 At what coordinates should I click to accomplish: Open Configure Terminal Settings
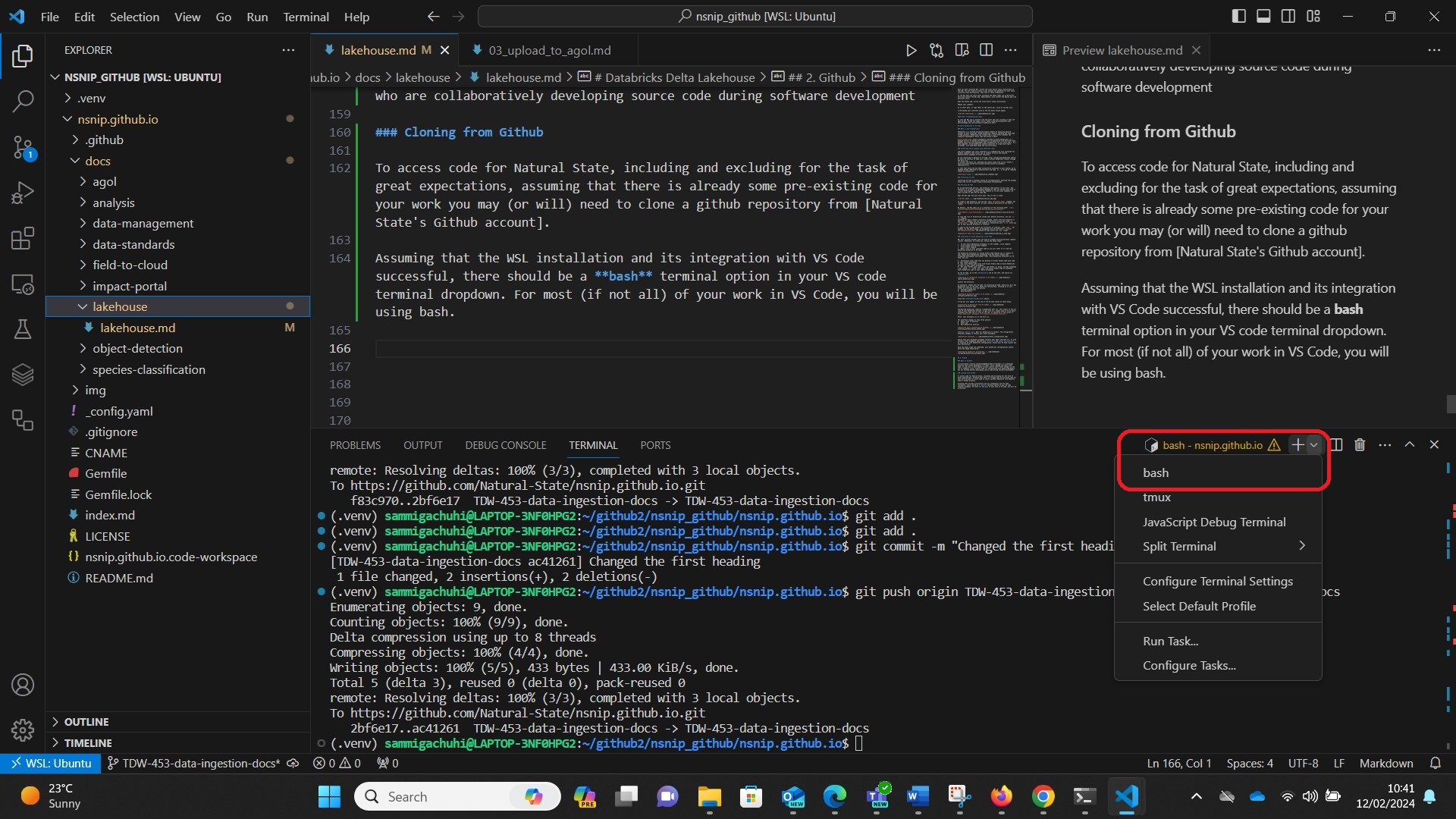coord(1218,581)
